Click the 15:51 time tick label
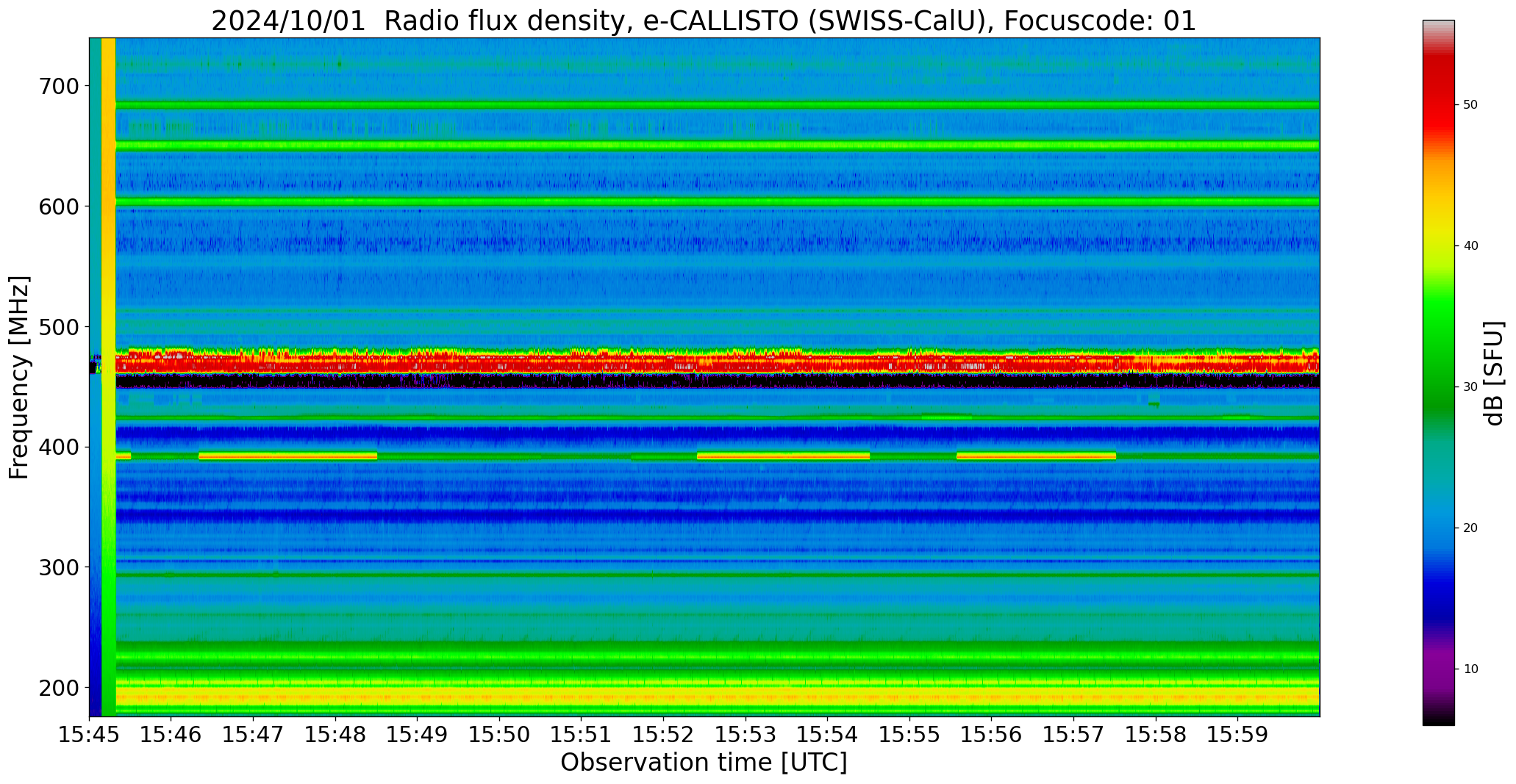 (x=582, y=735)
